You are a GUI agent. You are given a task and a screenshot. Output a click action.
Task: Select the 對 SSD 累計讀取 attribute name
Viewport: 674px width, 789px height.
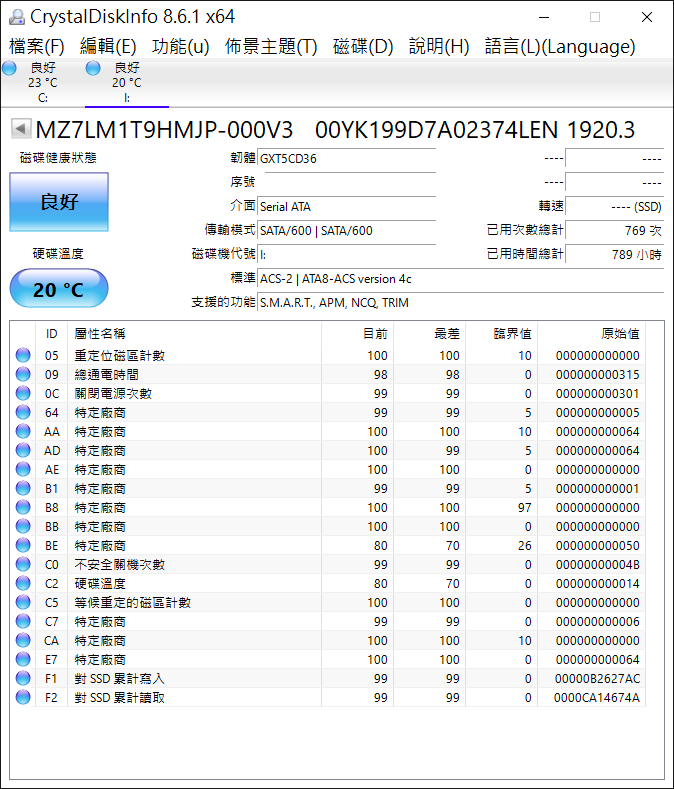(119, 697)
